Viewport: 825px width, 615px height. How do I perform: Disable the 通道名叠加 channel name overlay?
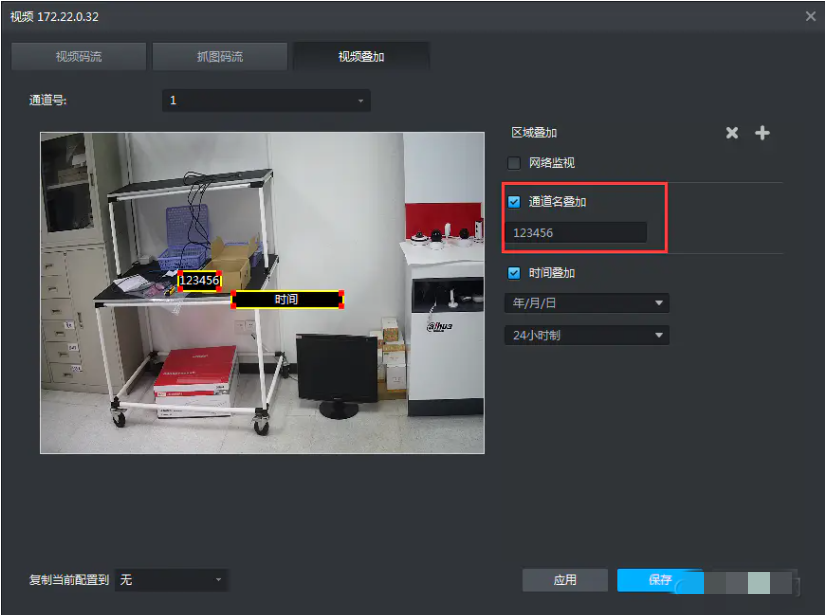tap(513, 201)
